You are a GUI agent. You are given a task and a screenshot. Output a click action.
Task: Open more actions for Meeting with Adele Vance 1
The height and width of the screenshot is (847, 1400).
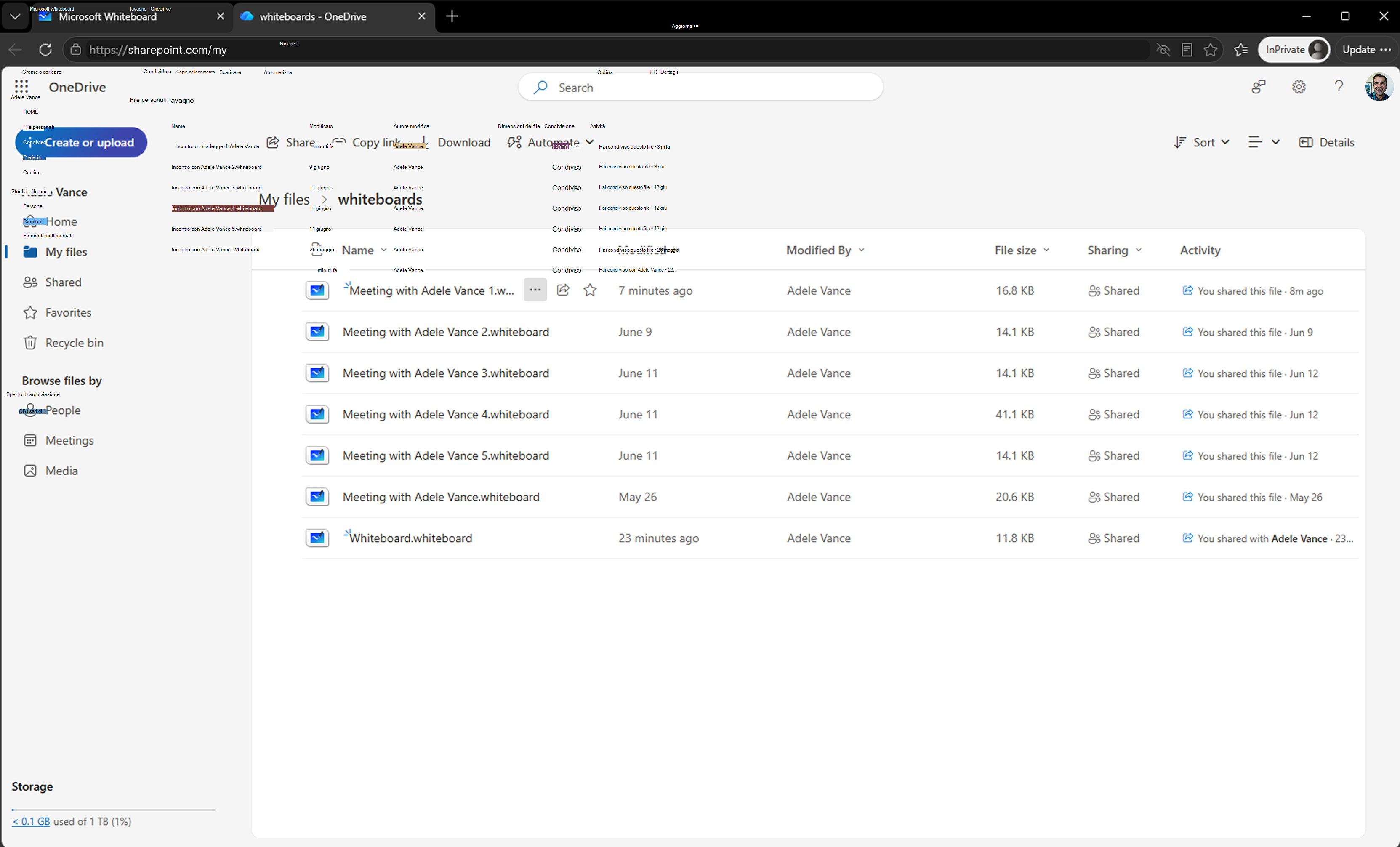click(x=535, y=290)
